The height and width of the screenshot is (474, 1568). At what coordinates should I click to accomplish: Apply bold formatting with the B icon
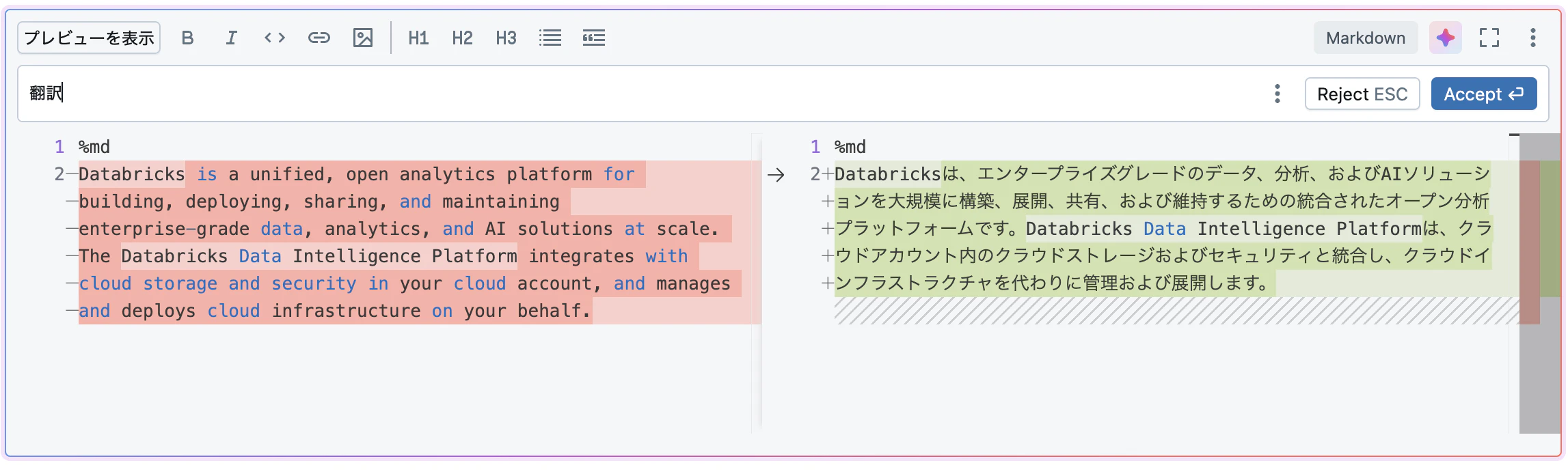187,38
